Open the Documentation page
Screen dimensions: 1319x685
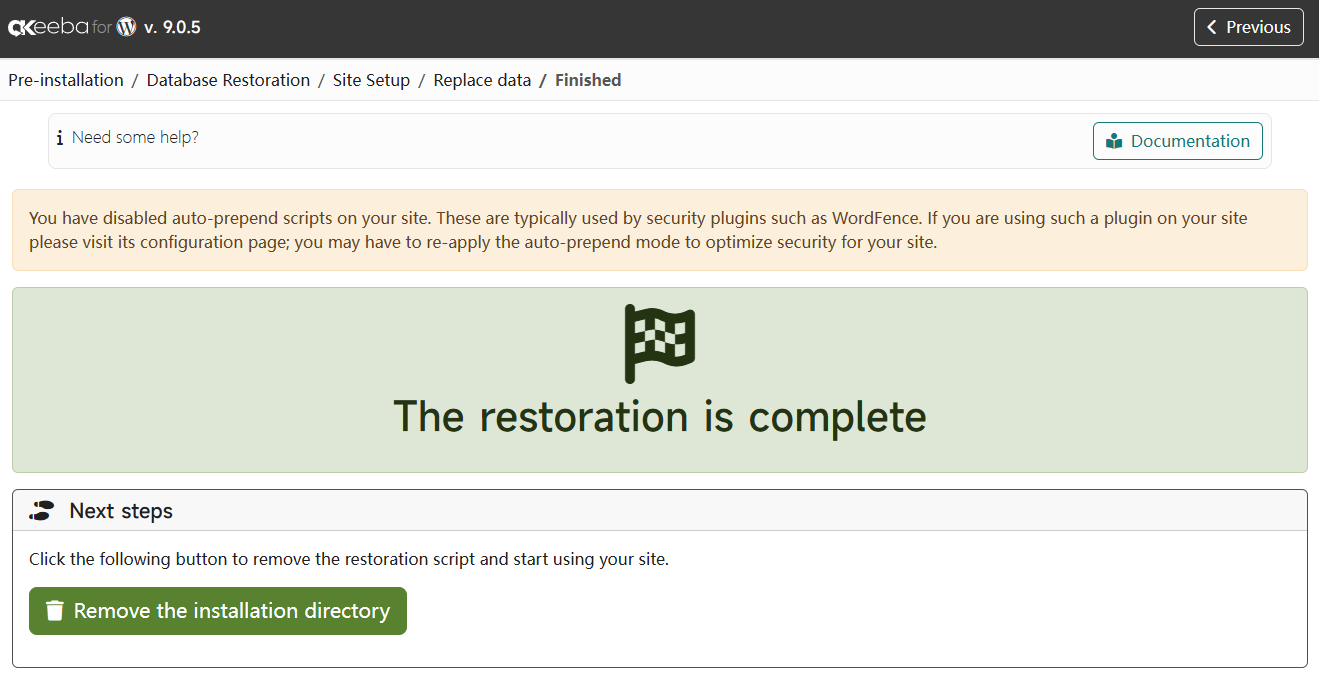1178,141
